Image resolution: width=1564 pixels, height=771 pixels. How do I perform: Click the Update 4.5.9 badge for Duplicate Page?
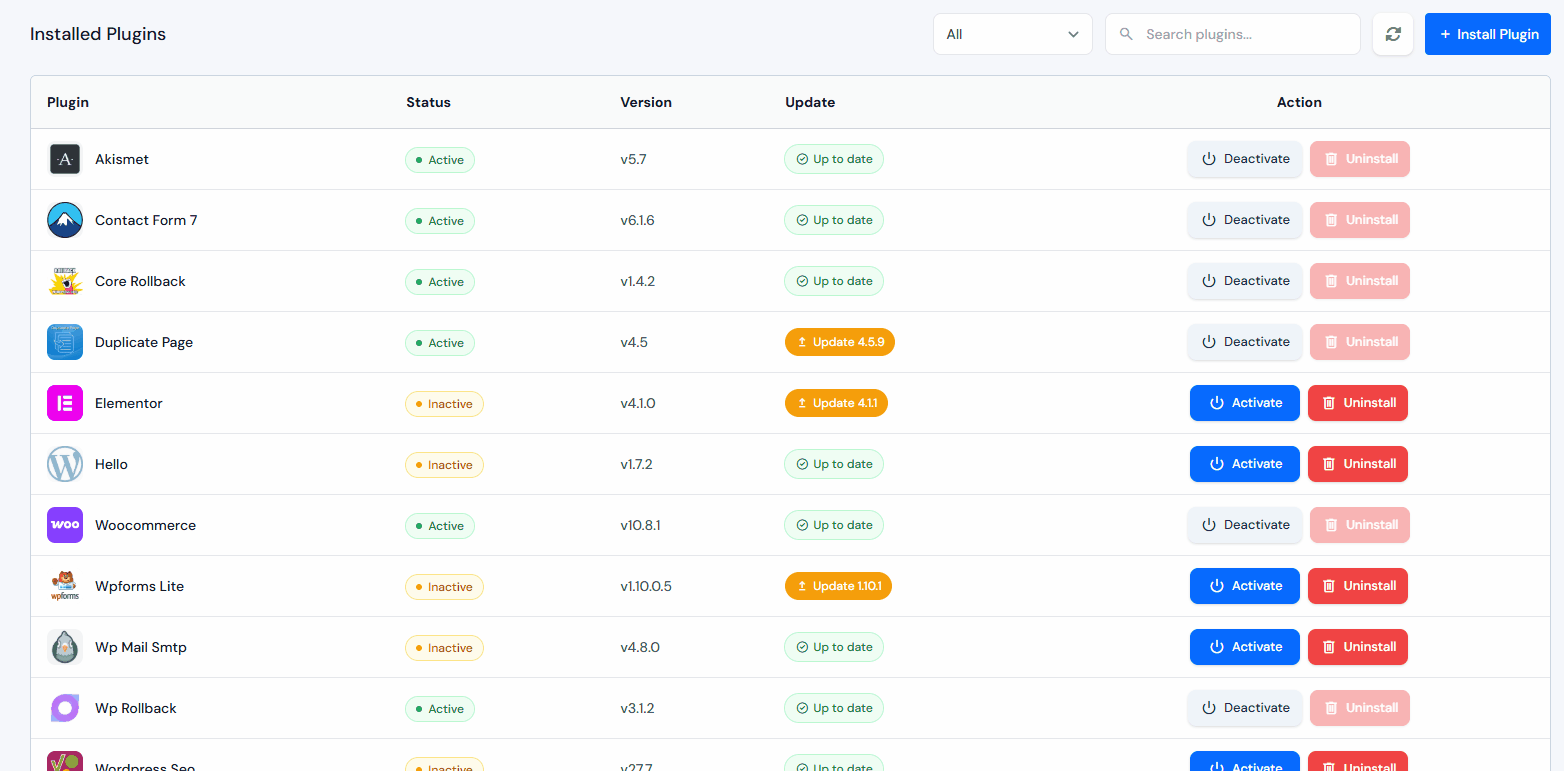coord(840,342)
